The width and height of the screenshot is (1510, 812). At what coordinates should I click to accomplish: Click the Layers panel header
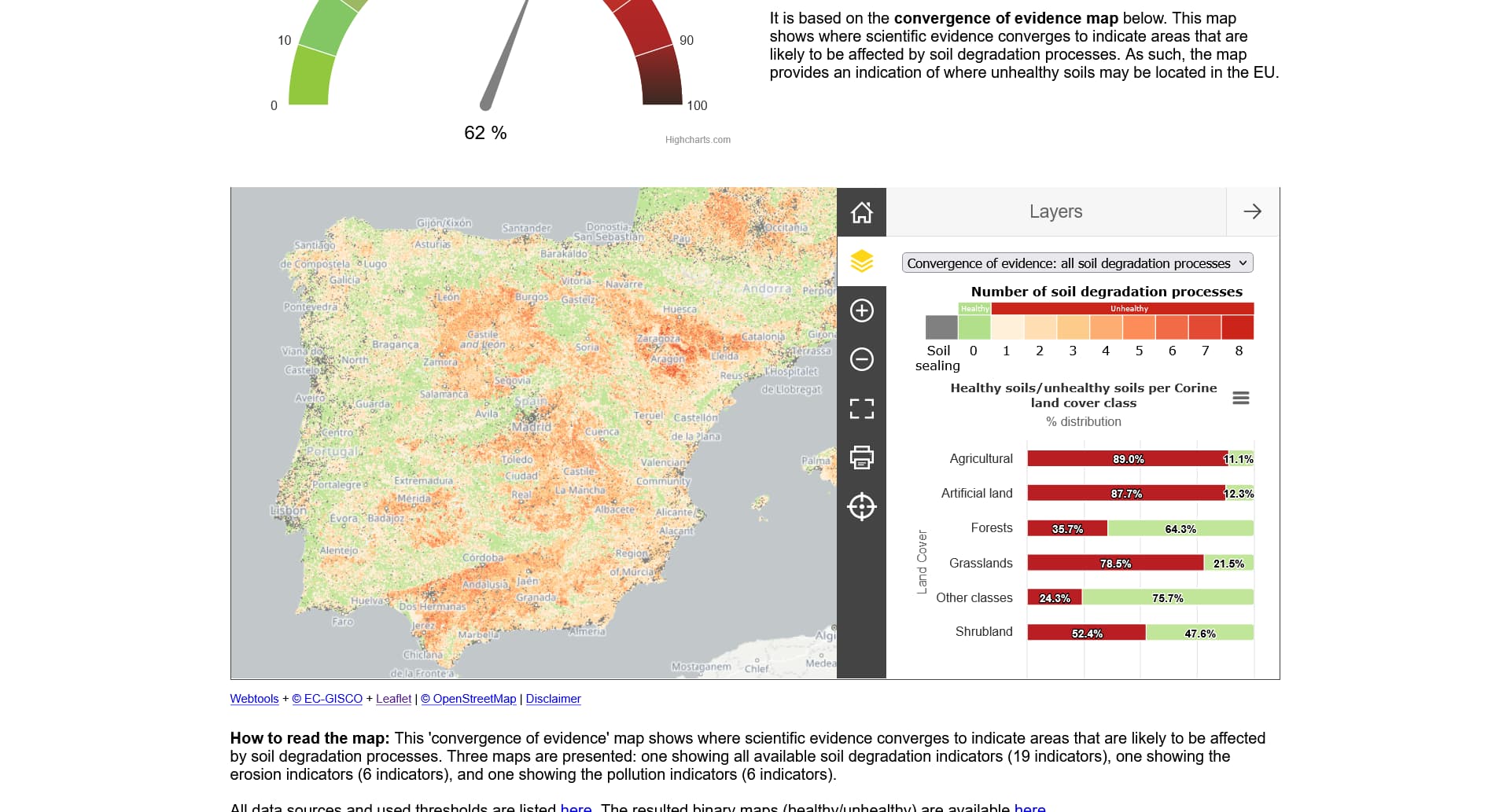[1055, 211]
